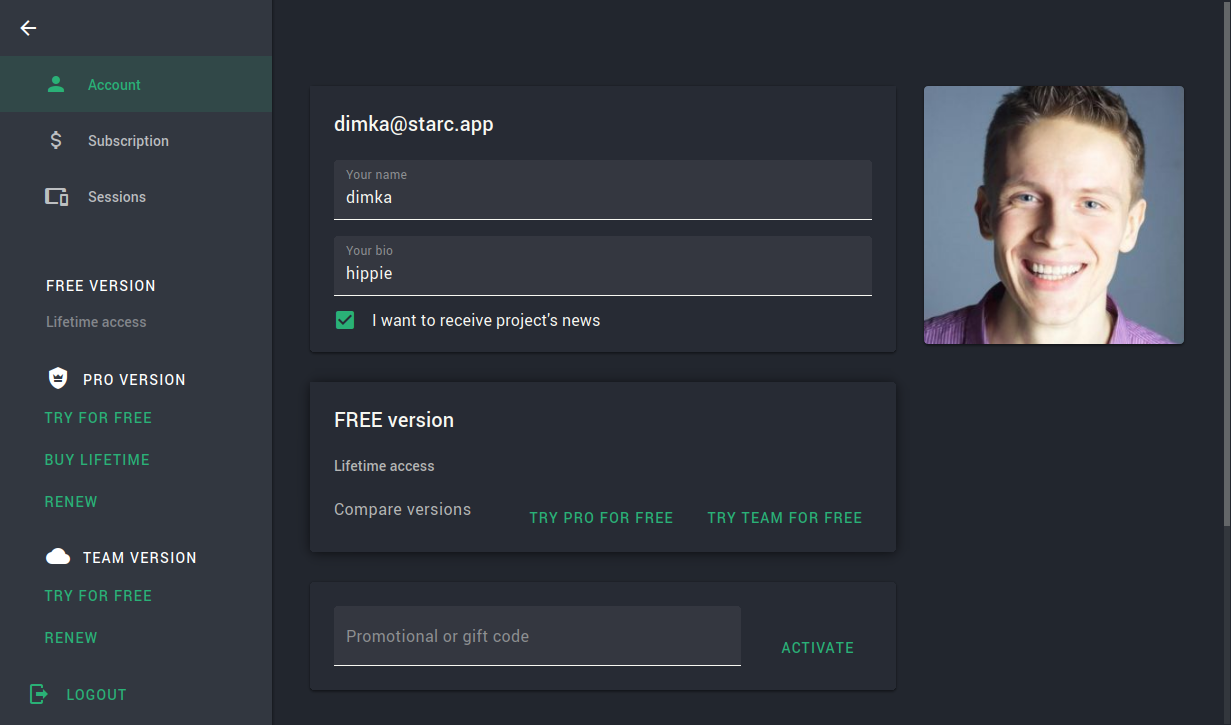Image resolution: width=1231 pixels, height=725 pixels.
Task: Click the card's Lifetime access label
Action: click(384, 466)
